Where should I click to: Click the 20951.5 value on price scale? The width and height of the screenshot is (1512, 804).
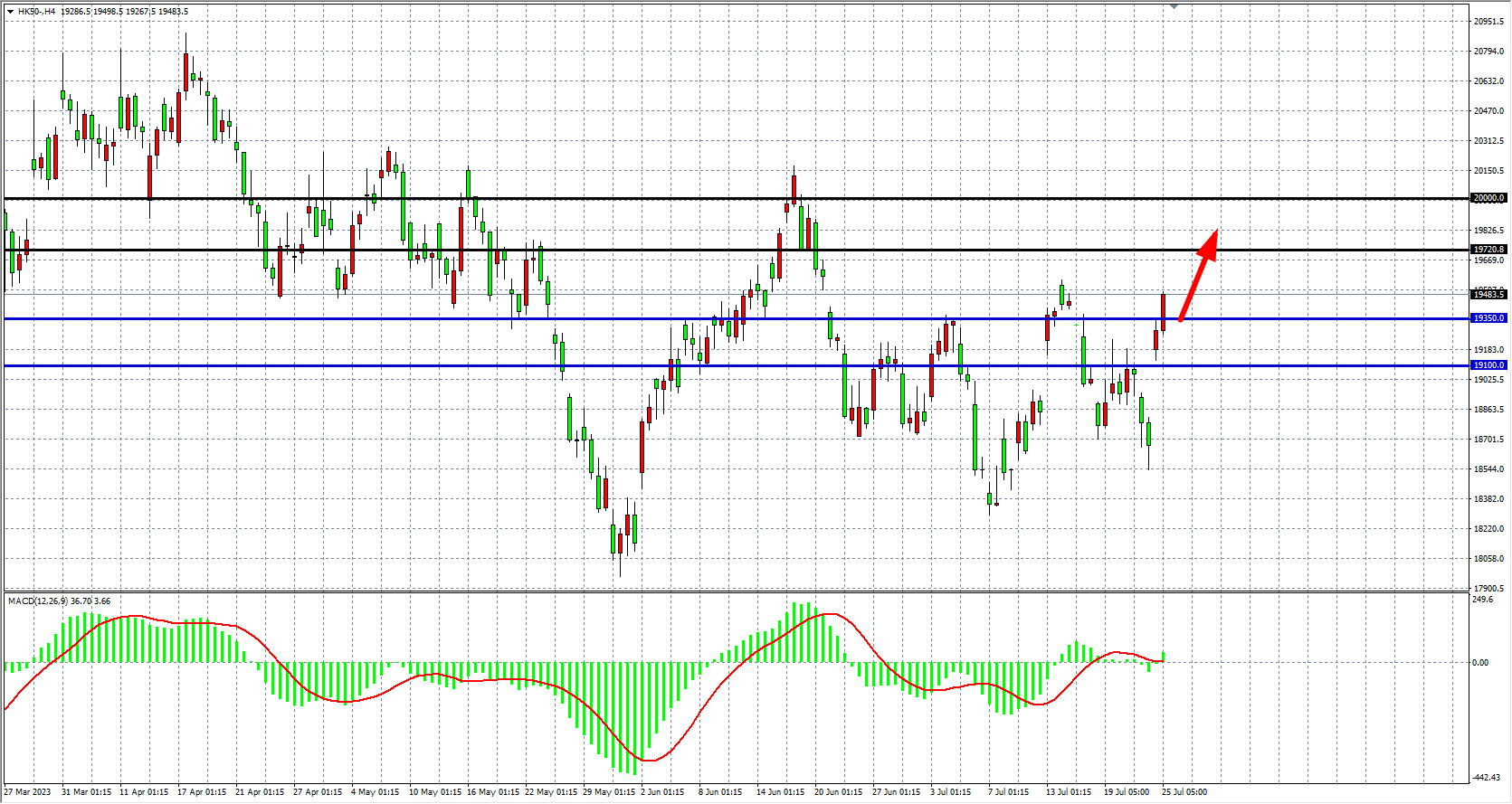click(1488, 22)
